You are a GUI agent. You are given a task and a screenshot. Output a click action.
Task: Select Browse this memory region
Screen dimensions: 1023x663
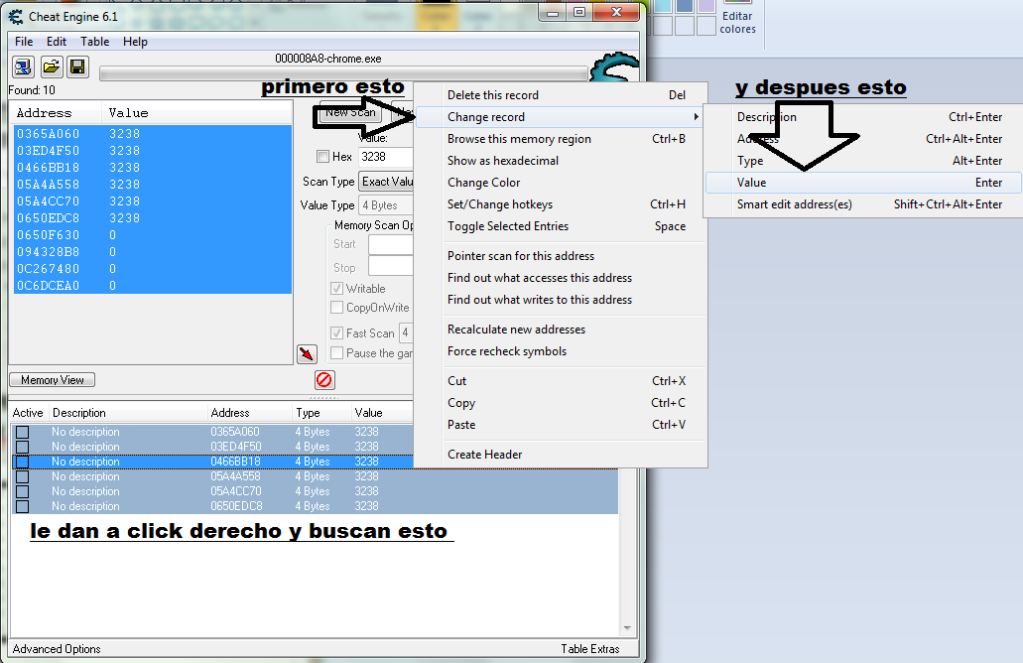coord(560,139)
